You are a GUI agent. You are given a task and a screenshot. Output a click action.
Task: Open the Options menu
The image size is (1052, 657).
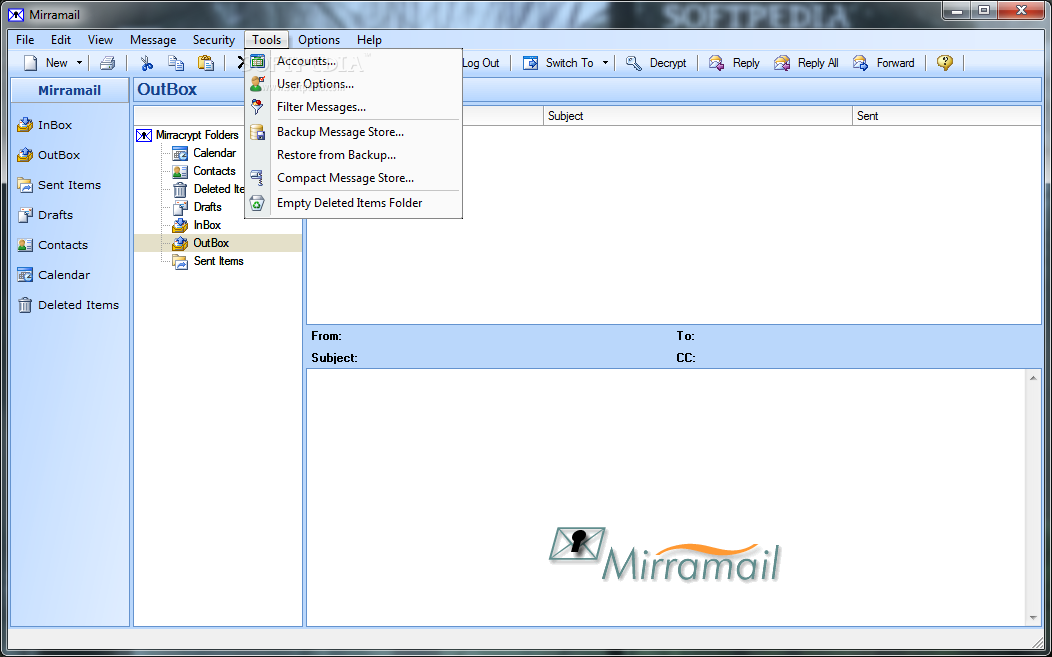[319, 40]
